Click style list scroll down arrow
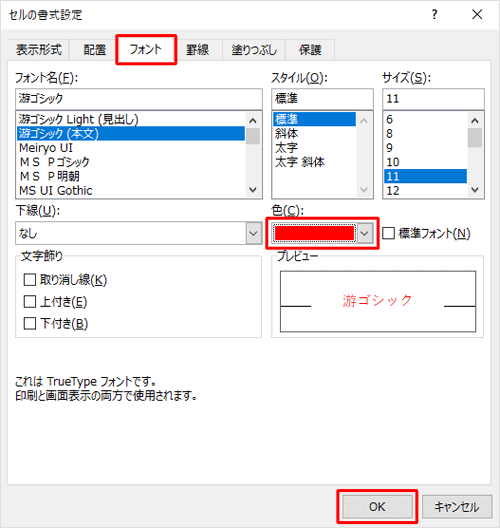This screenshot has width=500, height=528. [364, 190]
